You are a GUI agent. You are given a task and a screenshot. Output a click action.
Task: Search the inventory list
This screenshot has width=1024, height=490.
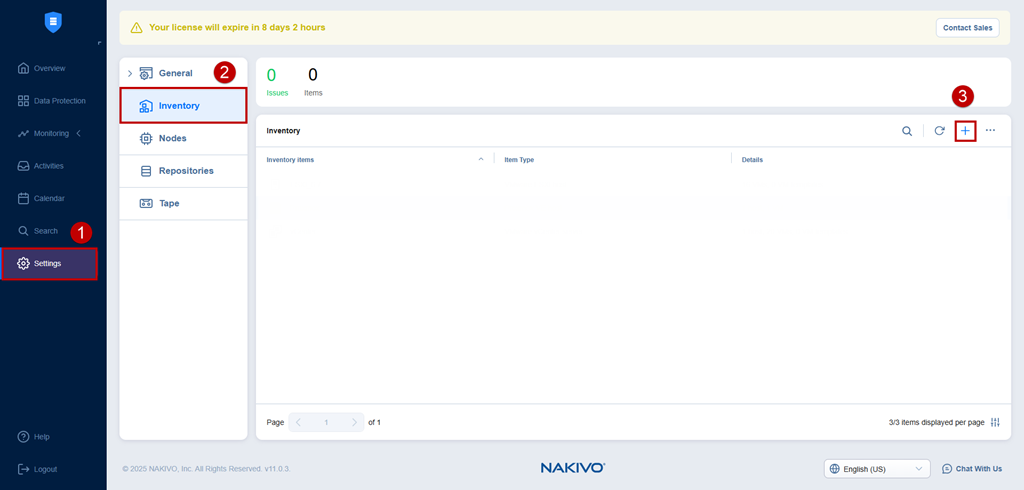tap(907, 131)
